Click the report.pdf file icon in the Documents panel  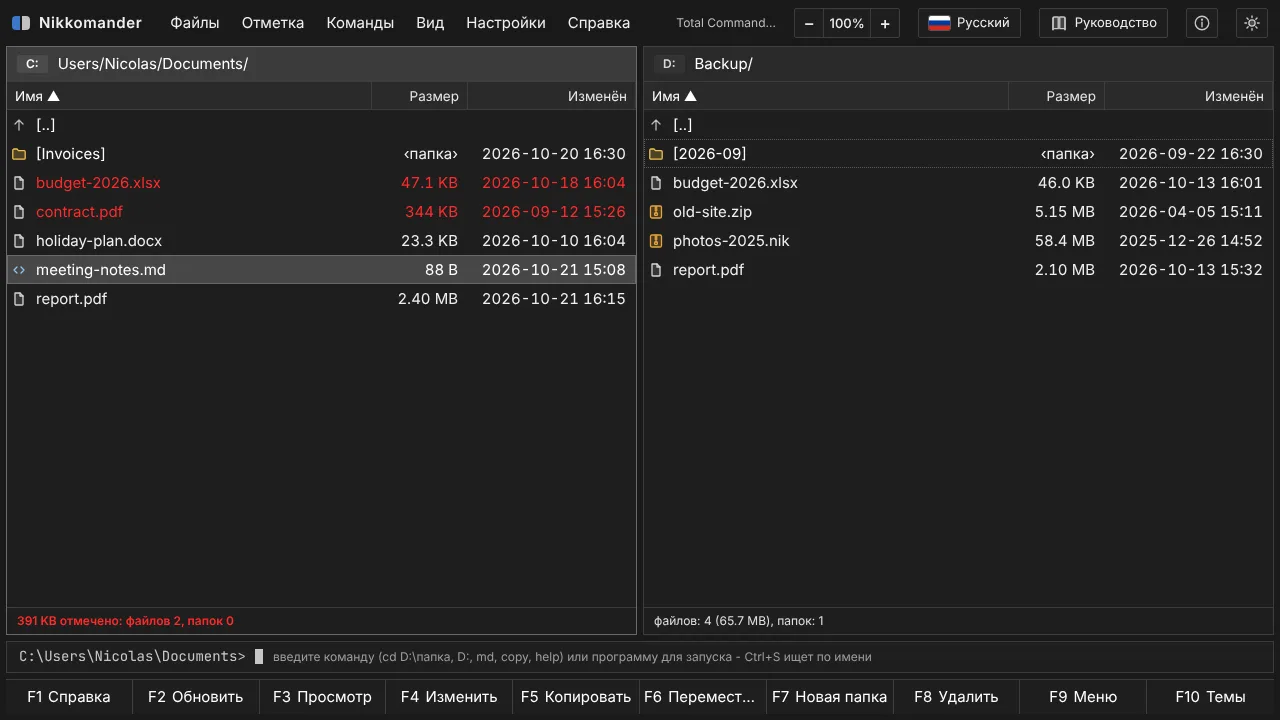coord(19,299)
